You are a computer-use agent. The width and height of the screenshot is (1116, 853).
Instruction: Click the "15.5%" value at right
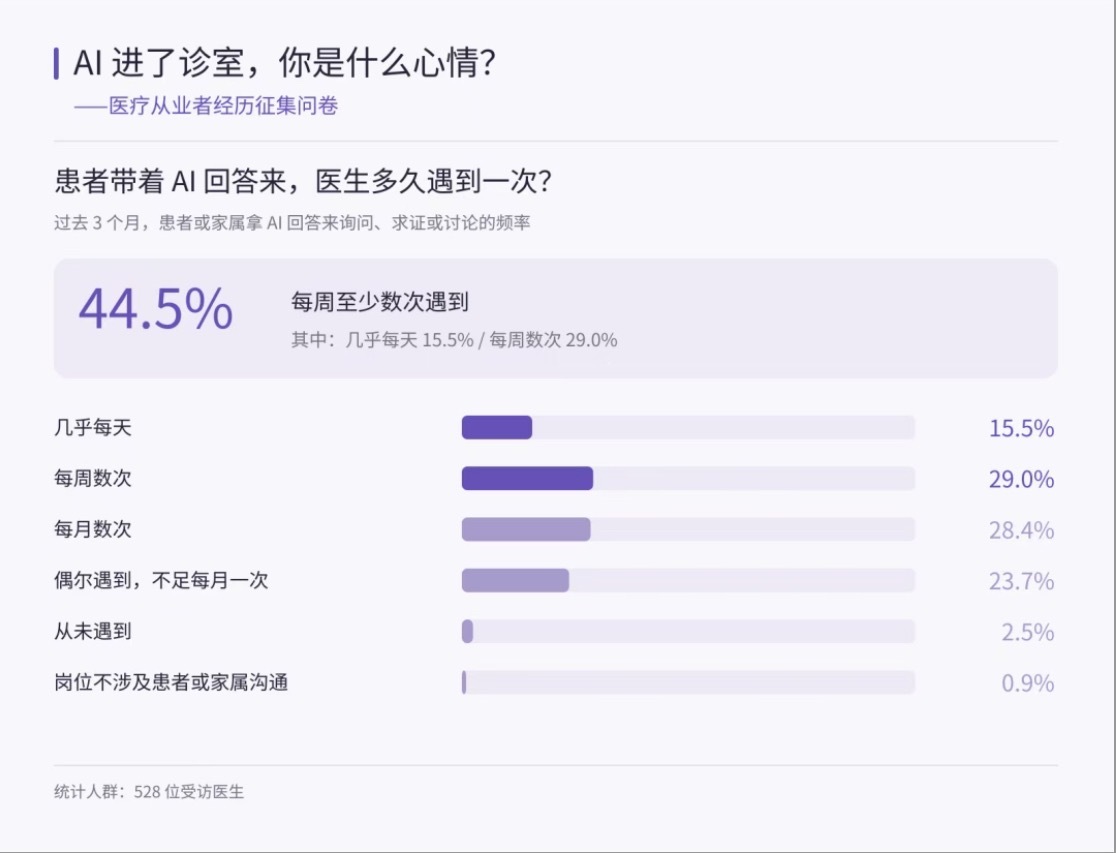[1021, 428]
